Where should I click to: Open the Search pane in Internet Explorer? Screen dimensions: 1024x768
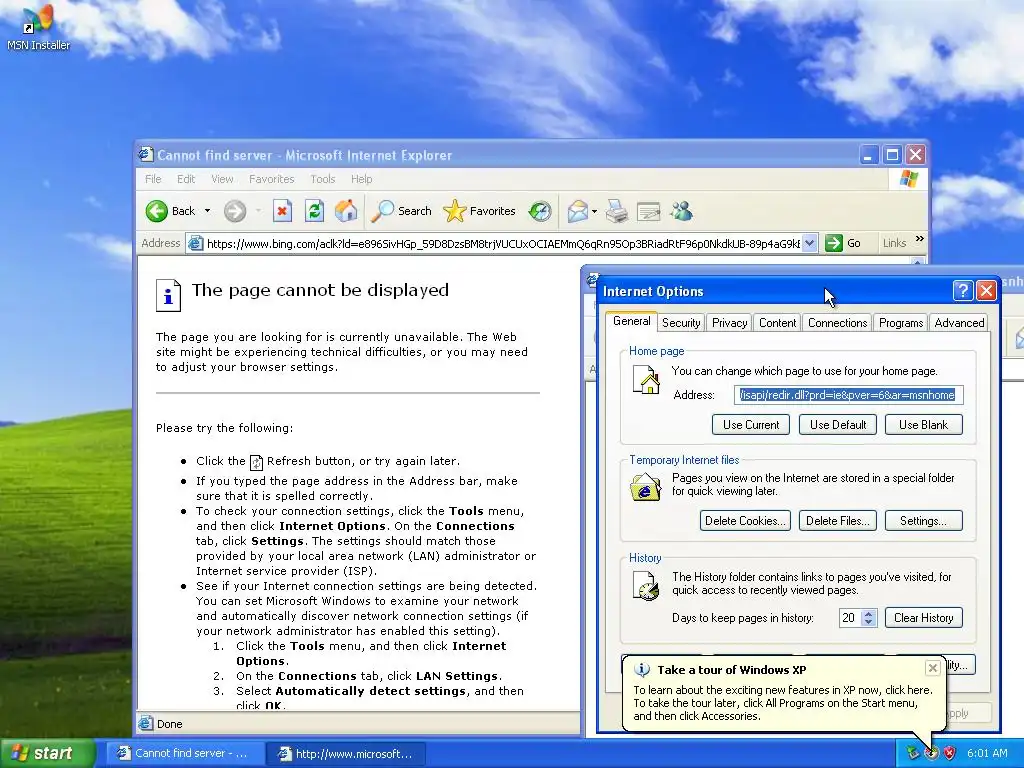point(401,211)
